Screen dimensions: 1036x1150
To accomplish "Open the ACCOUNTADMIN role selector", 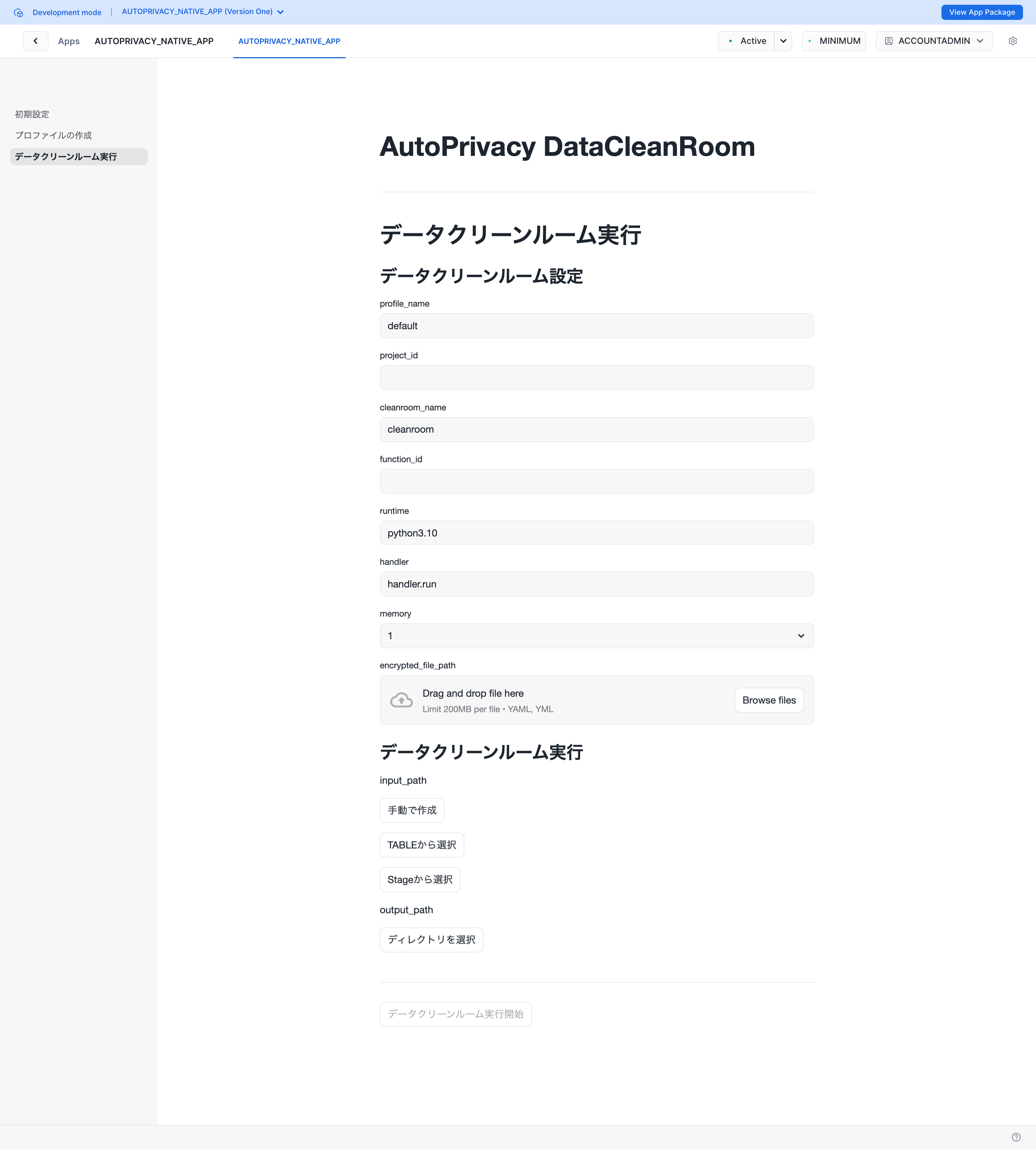I will point(934,41).
